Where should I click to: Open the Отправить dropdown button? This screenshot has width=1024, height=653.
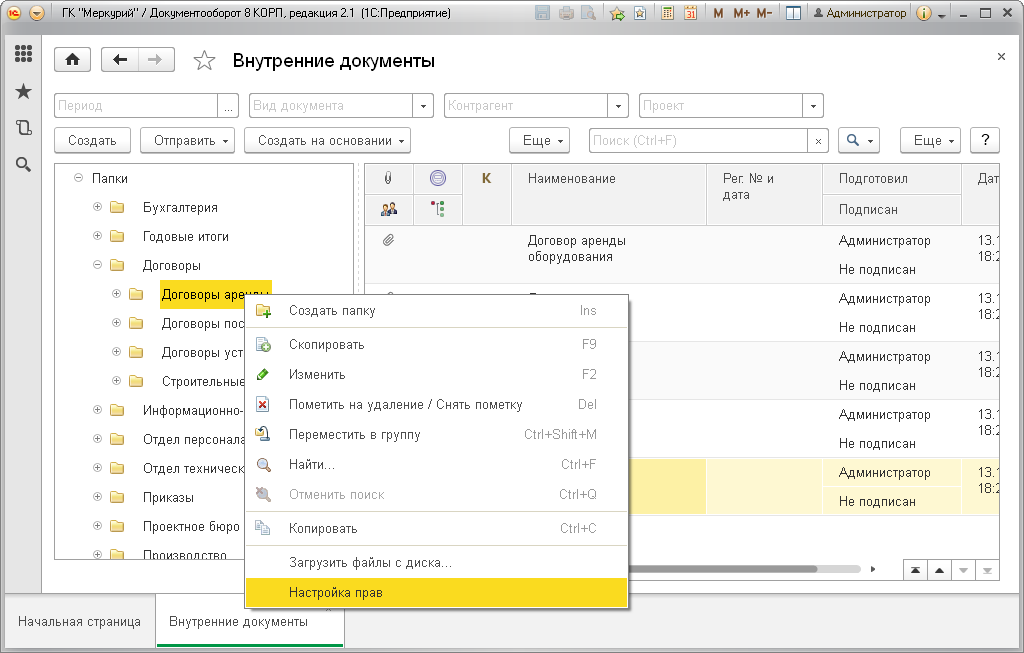coord(187,140)
